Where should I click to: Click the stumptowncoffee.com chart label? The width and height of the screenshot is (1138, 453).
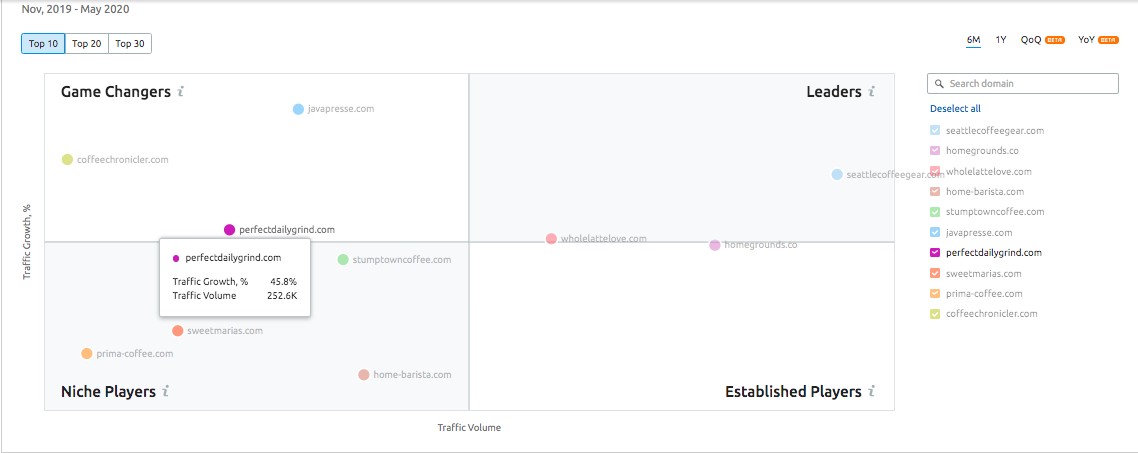[401, 259]
